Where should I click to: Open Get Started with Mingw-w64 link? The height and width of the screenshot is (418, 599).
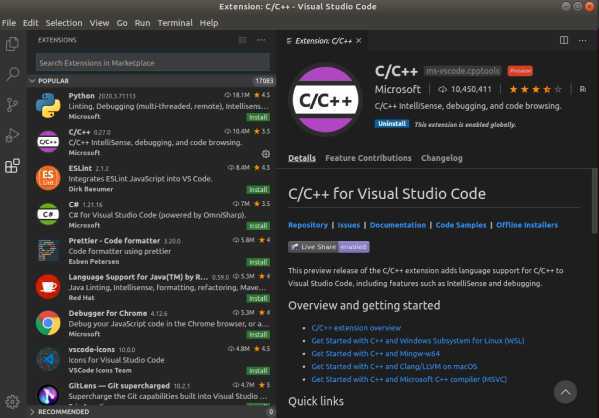click(376, 353)
